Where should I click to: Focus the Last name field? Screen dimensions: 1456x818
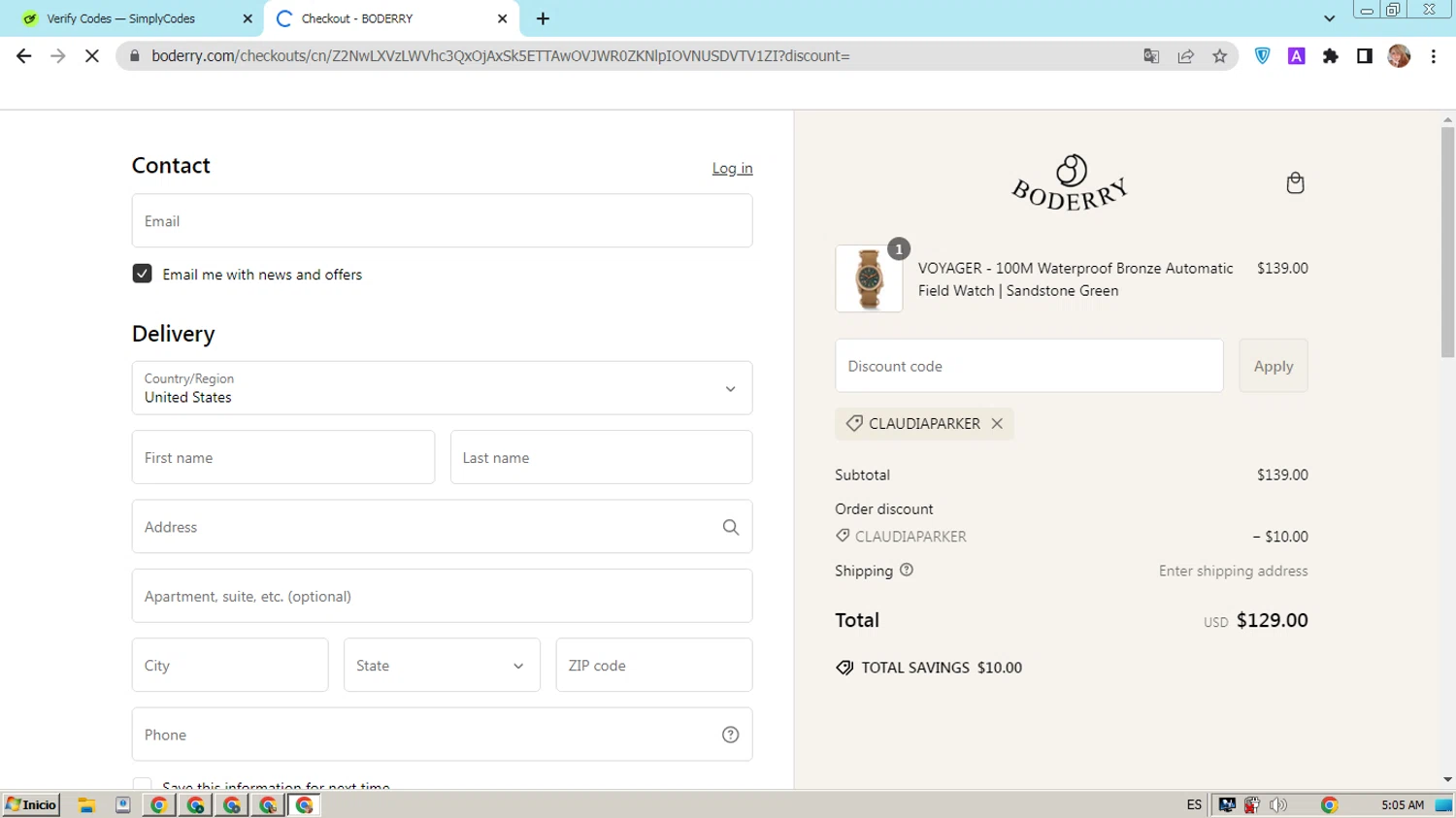pyautogui.click(x=602, y=457)
